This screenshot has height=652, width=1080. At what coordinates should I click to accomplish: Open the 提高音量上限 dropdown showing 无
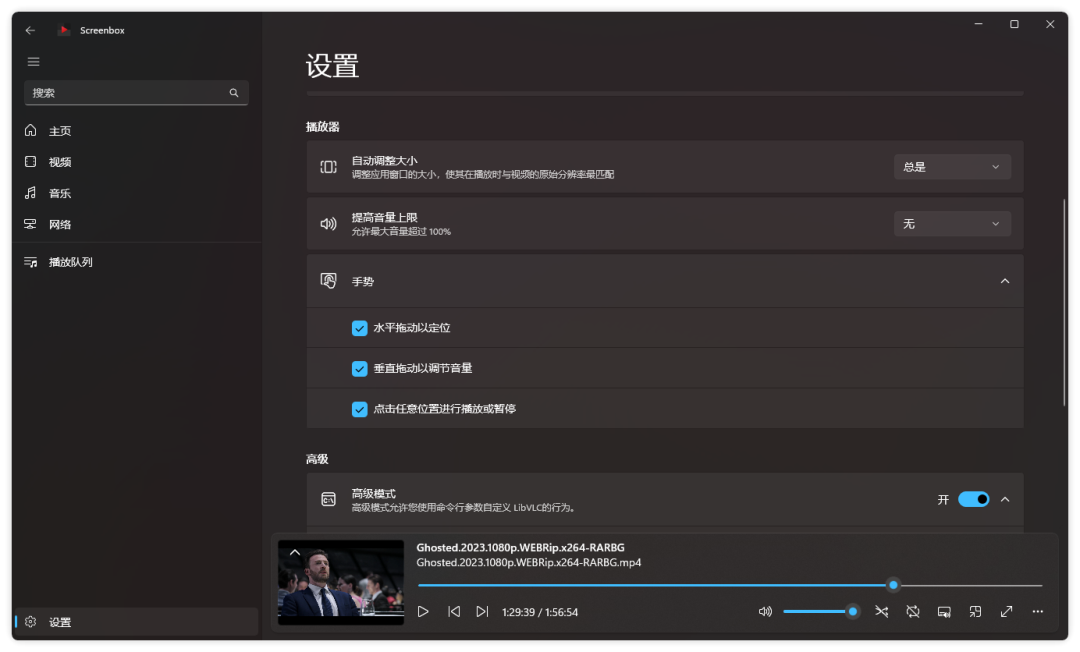tap(951, 224)
